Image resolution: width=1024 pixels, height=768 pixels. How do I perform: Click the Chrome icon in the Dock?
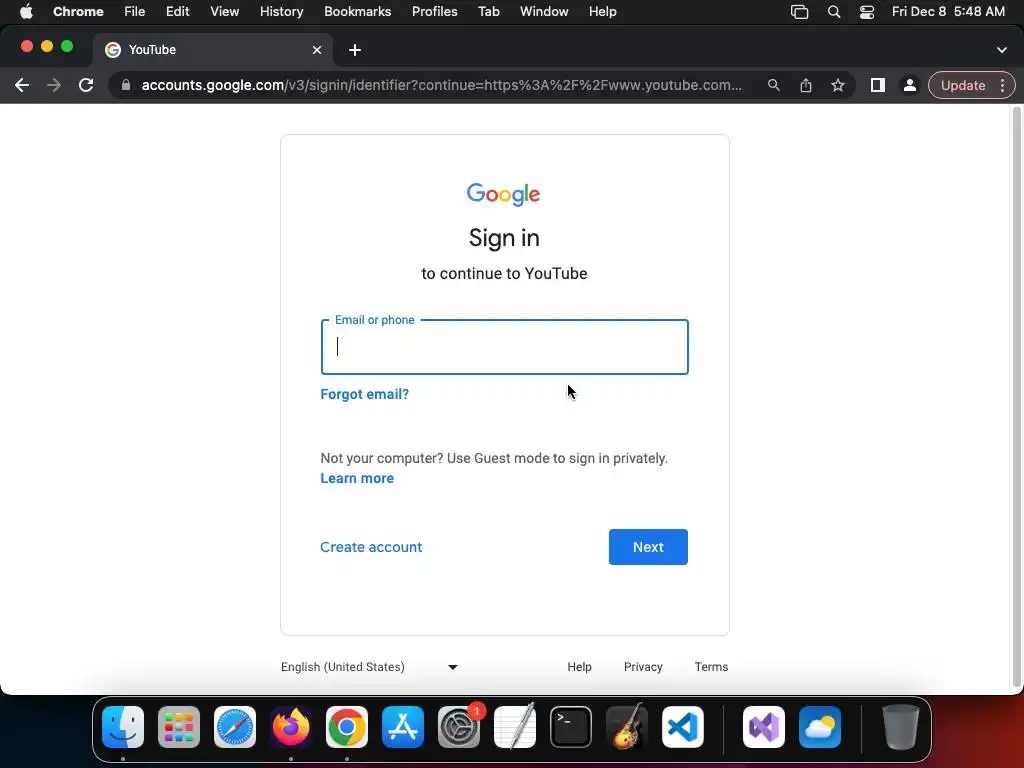point(347,727)
